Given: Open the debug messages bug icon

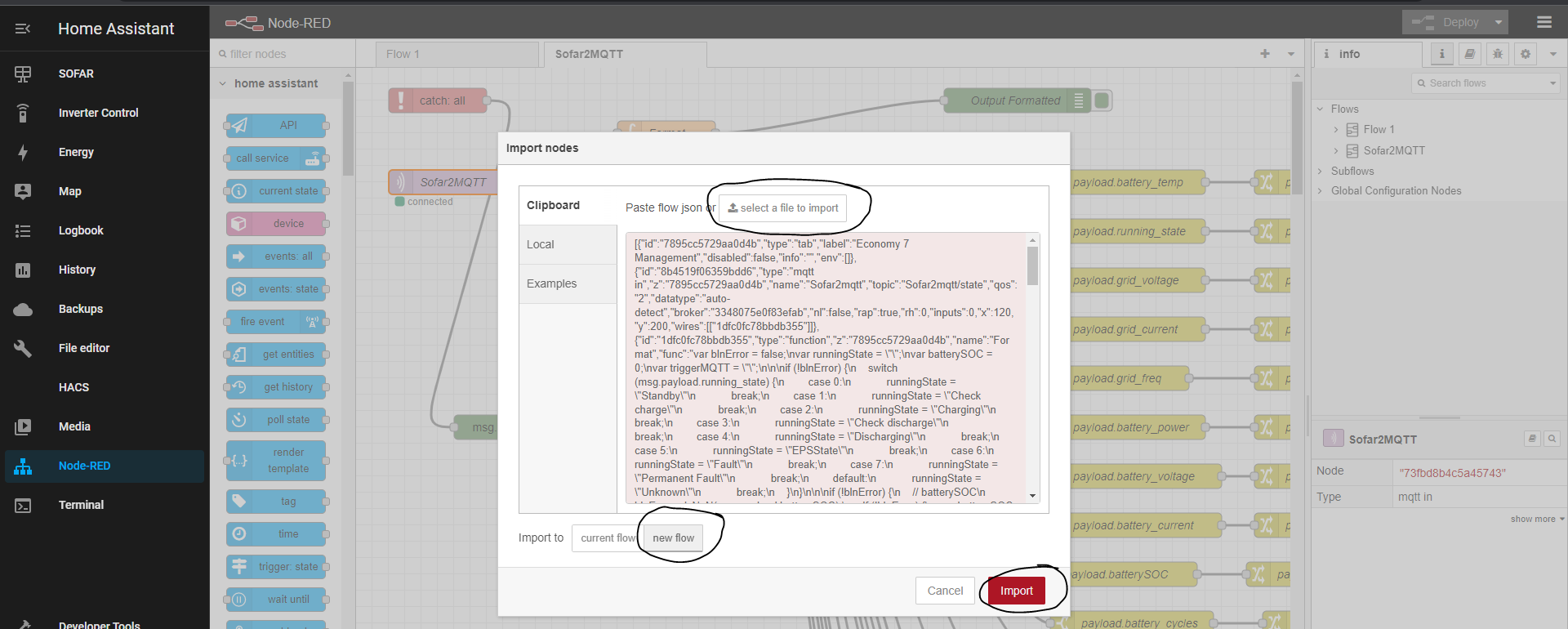Looking at the screenshot, I should pos(1498,54).
